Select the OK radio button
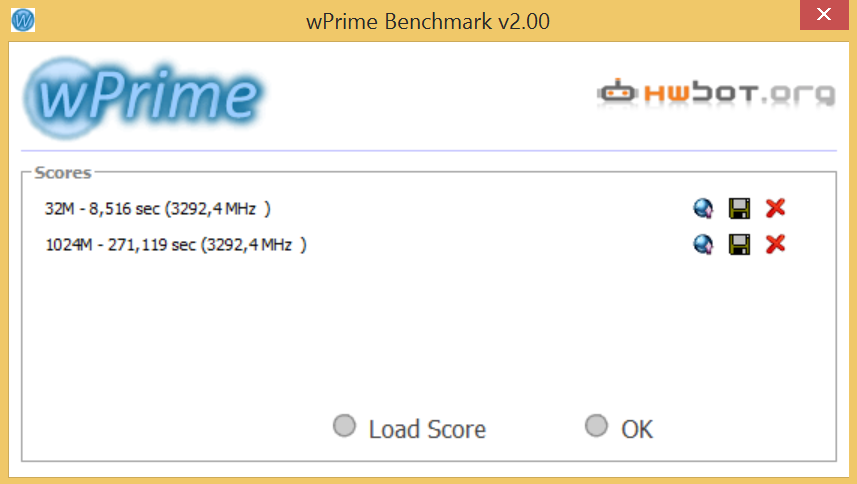This screenshot has width=857, height=484. [596, 426]
